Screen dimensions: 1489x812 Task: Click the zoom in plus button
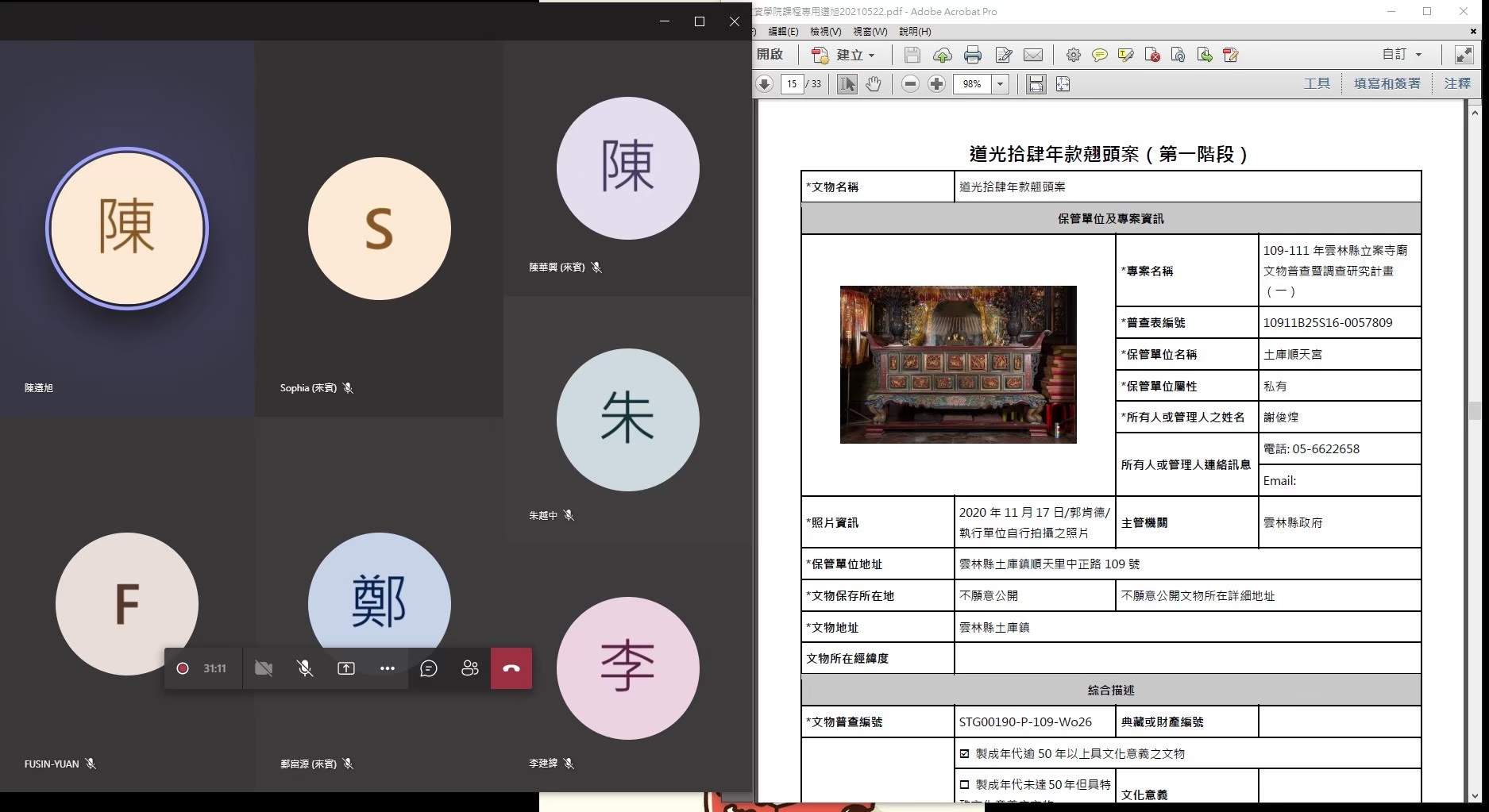click(936, 84)
